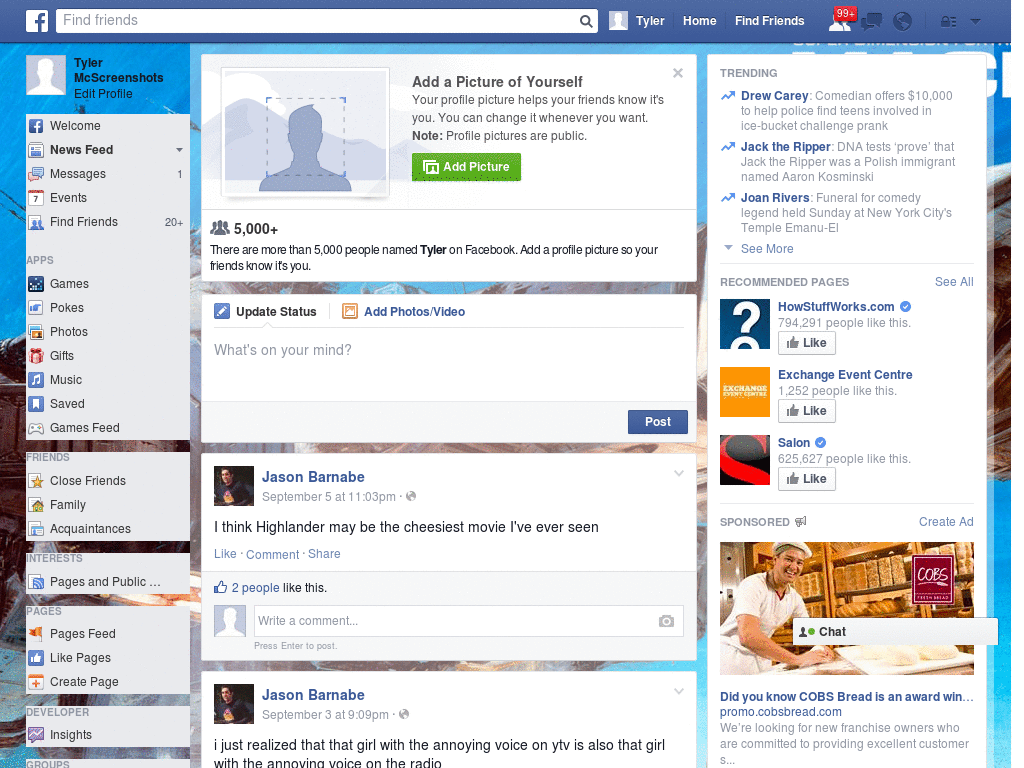Click the Like Pages thumbs-up icon
Viewport: 1024px width, 768px height.
click(37, 658)
